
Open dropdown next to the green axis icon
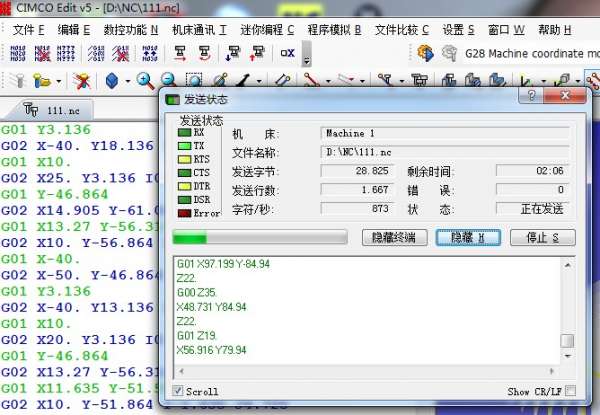pyautogui.click(x=543, y=81)
